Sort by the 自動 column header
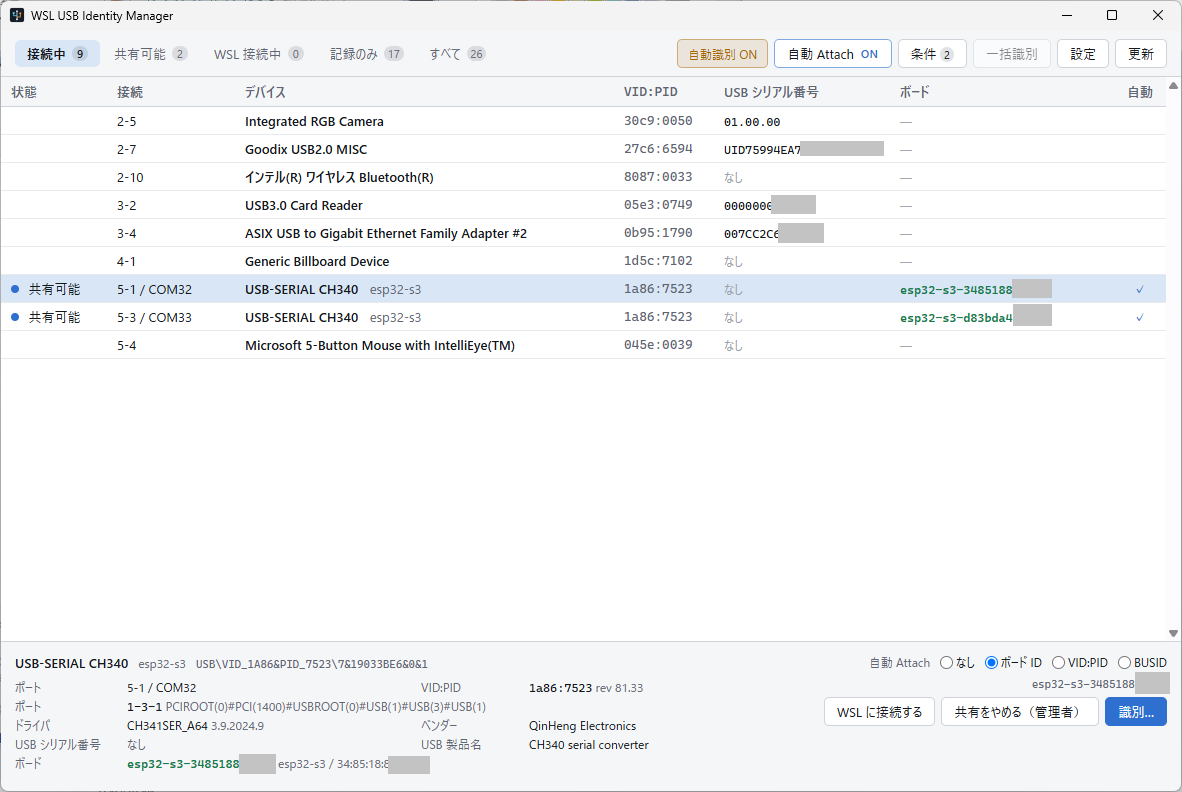 (1140, 92)
